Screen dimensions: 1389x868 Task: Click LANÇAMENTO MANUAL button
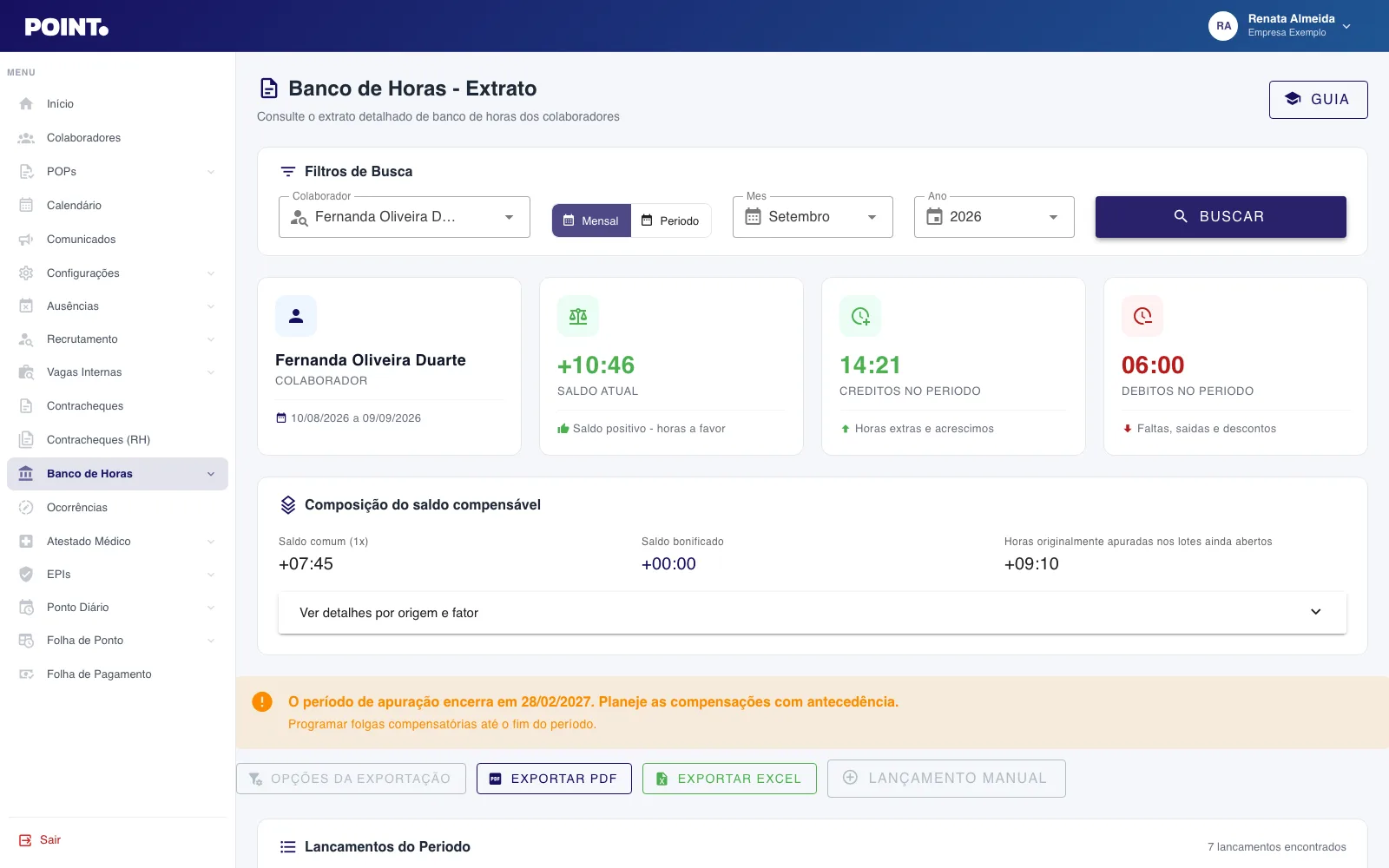pos(946,779)
